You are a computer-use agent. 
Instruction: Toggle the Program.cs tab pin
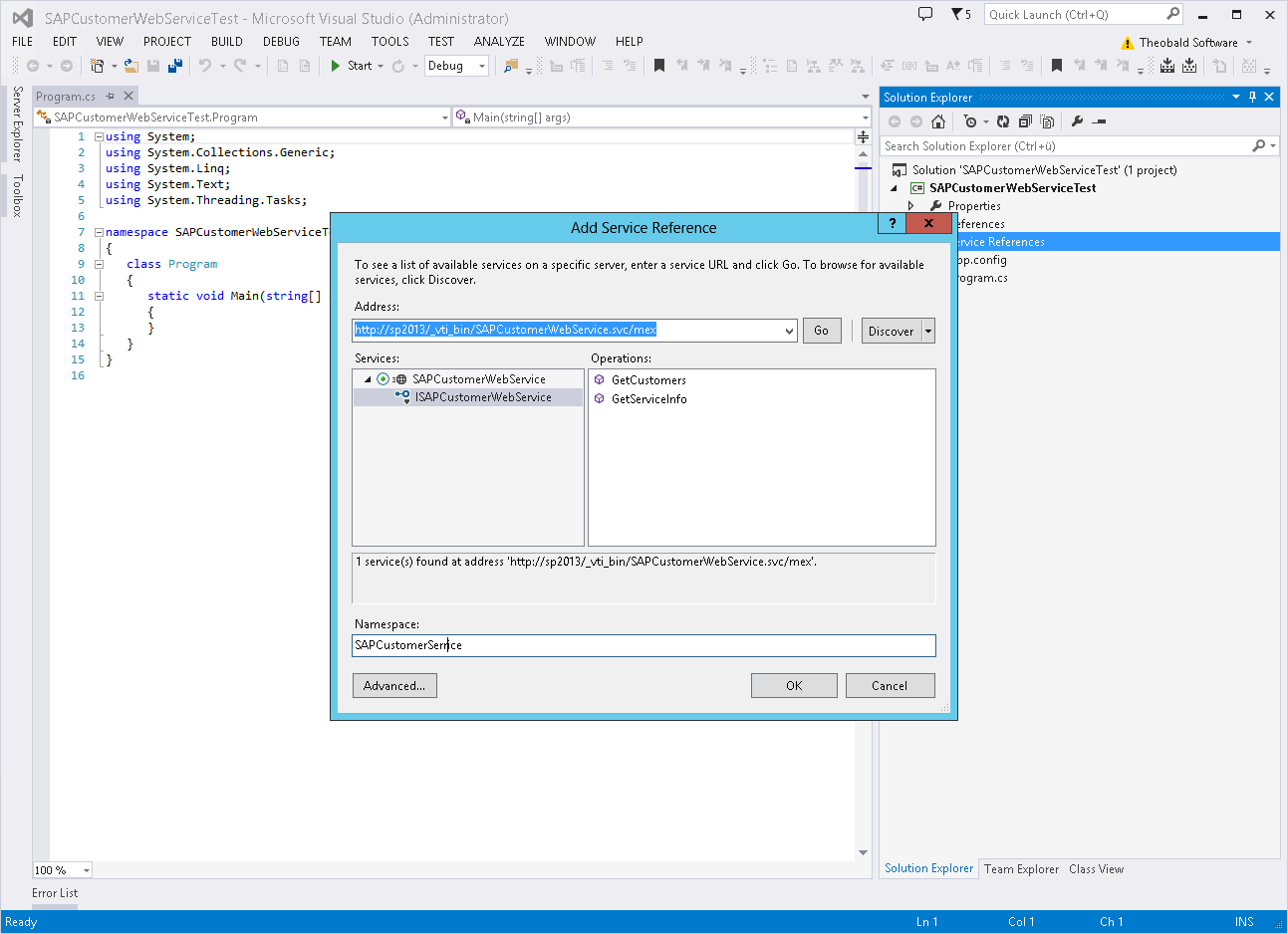pos(111,97)
